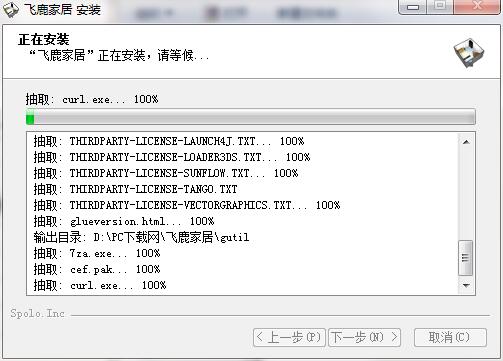This screenshot has height=361, width=503.
Task: Close the installer window
Action: click(x=478, y=7)
